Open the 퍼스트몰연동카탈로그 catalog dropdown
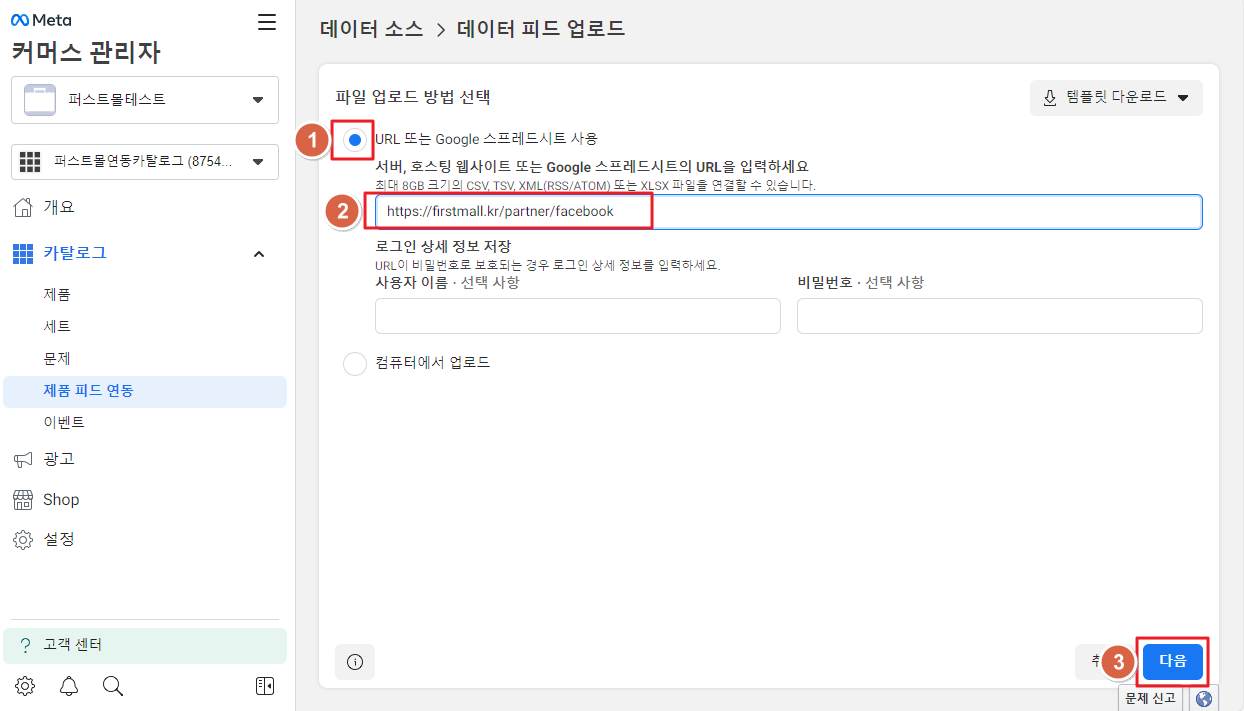The height and width of the screenshot is (711, 1244). pyautogui.click(x=145, y=162)
